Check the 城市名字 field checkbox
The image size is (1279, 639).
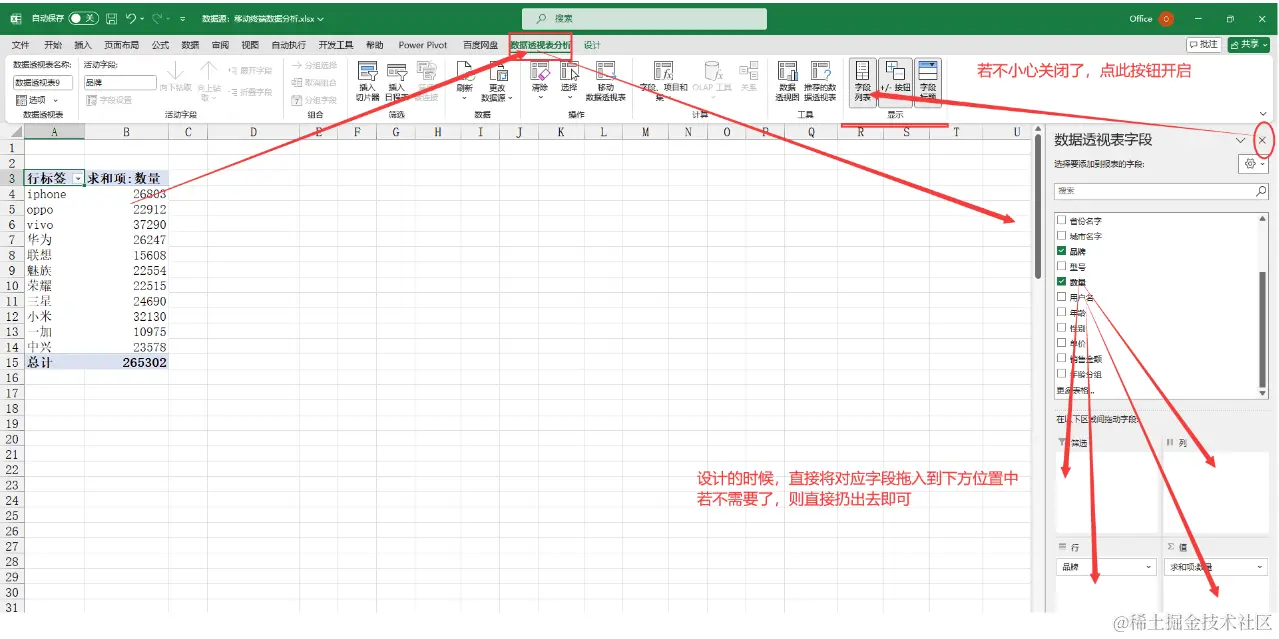point(1062,236)
